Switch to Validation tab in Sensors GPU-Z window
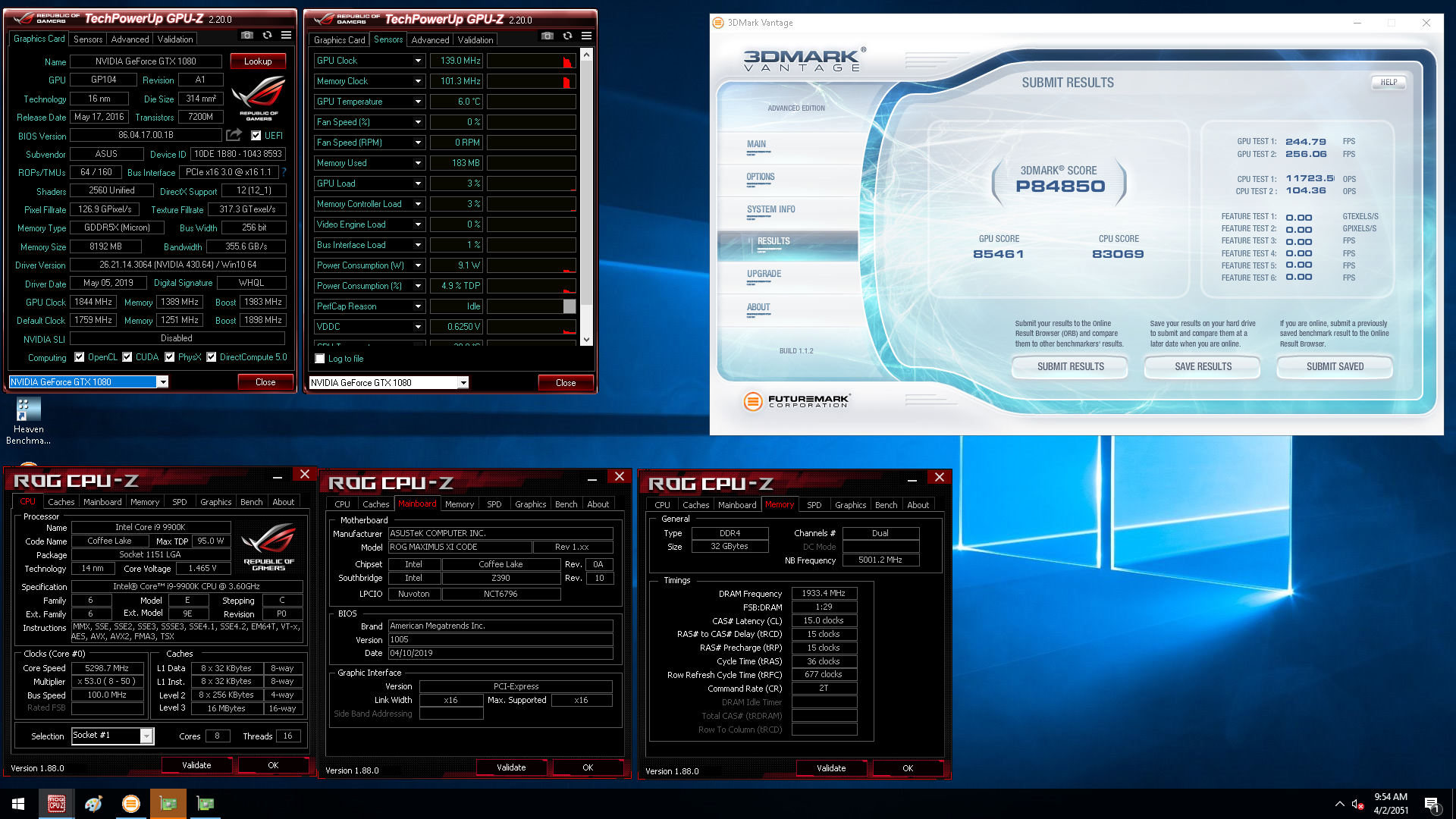The width and height of the screenshot is (1456, 819). click(475, 40)
